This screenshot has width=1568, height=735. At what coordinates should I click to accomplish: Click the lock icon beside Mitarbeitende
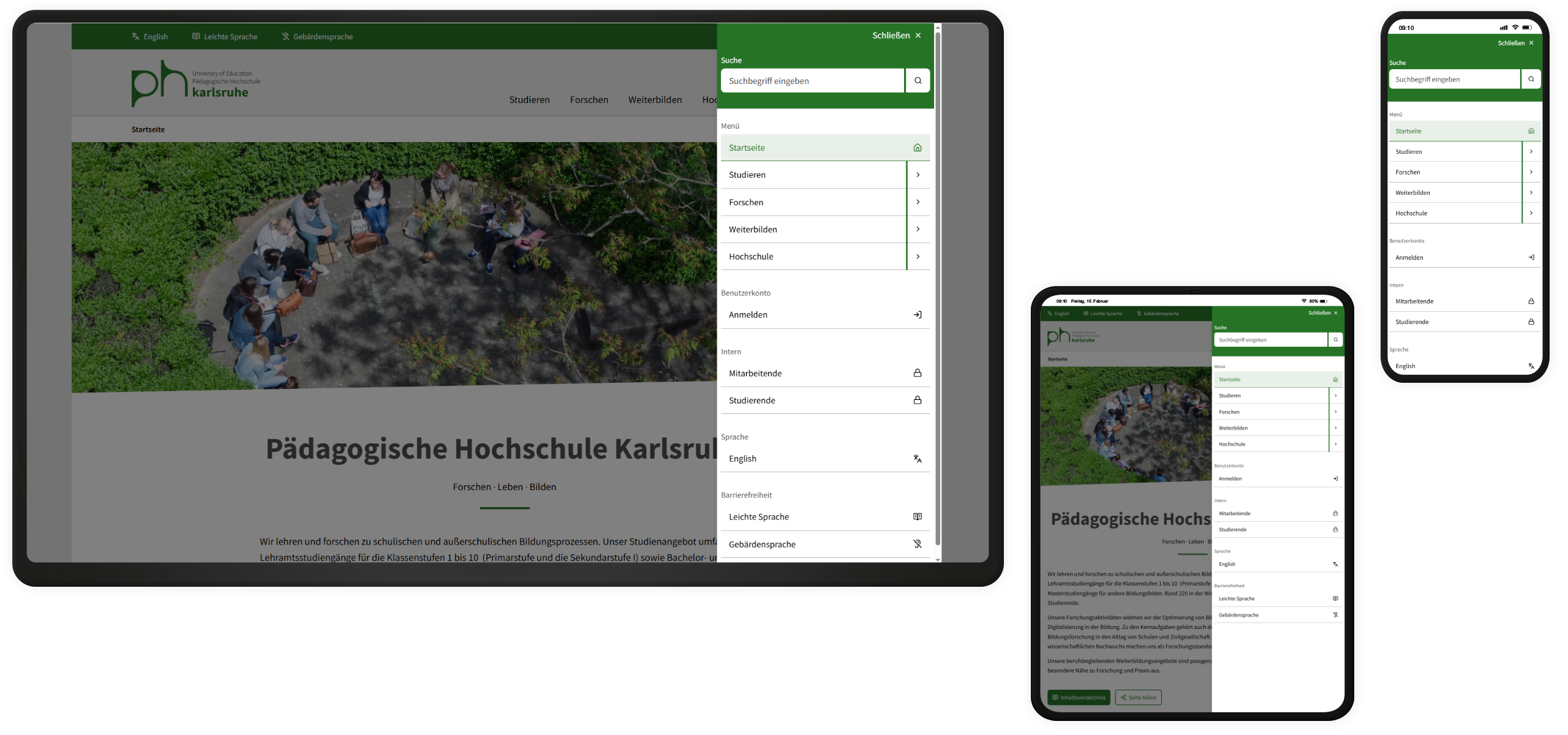(x=917, y=372)
